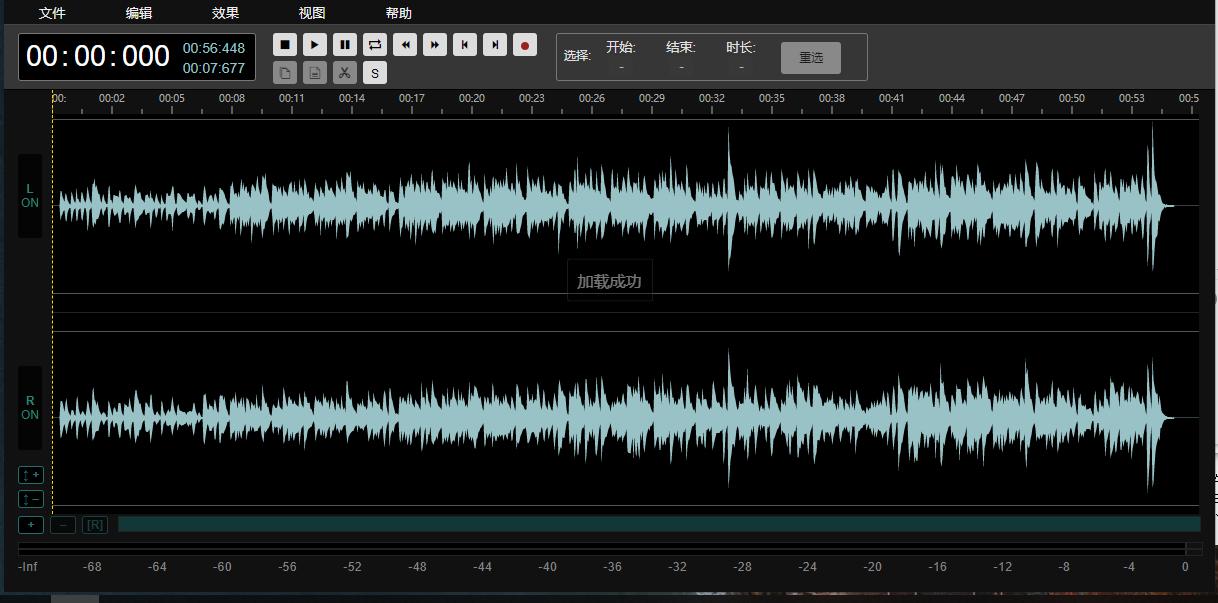This screenshot has width=1218, height=603.
Task: Jump to track start with skip-back icon
Action: [x=464, y=45]
